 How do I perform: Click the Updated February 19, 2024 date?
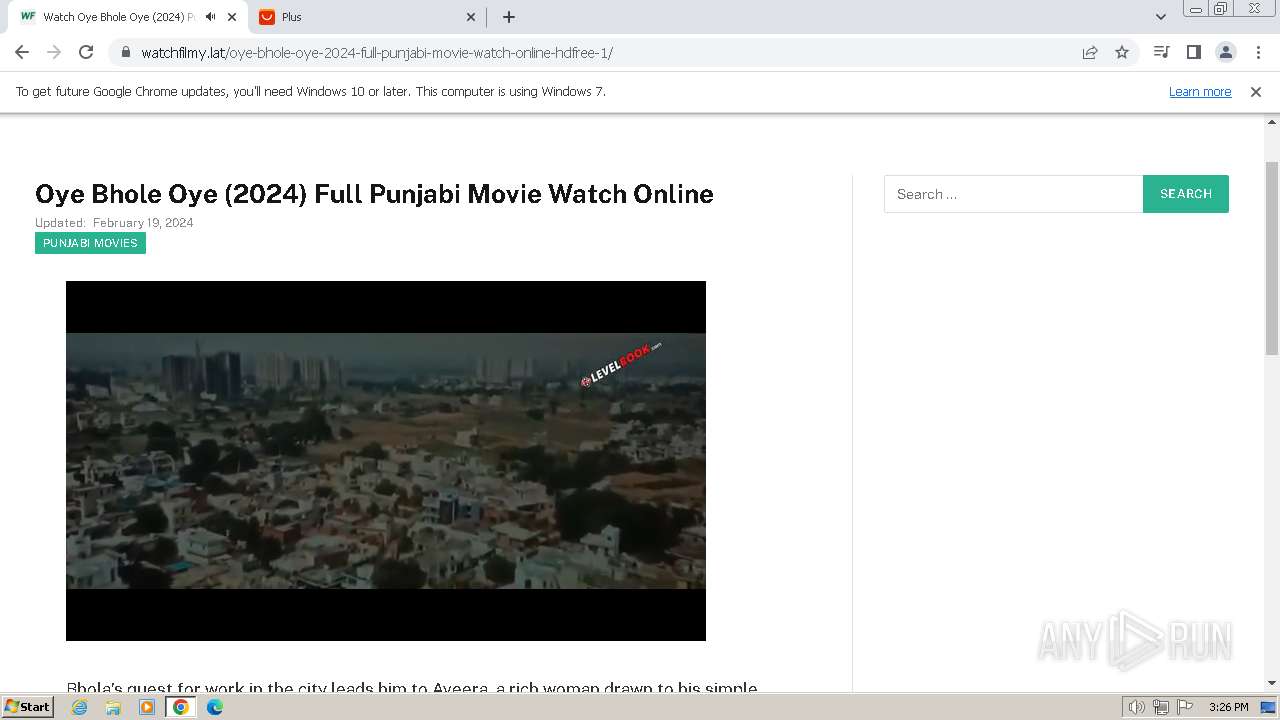coord(114,223)
